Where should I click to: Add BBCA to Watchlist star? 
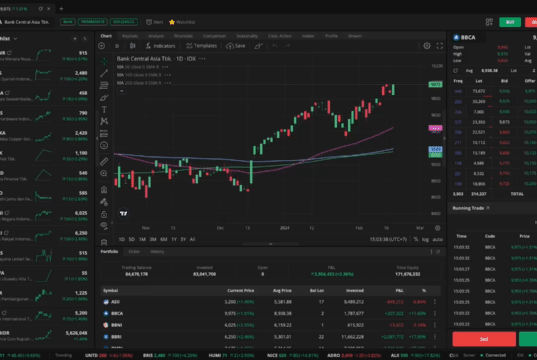tap(172, 22)
